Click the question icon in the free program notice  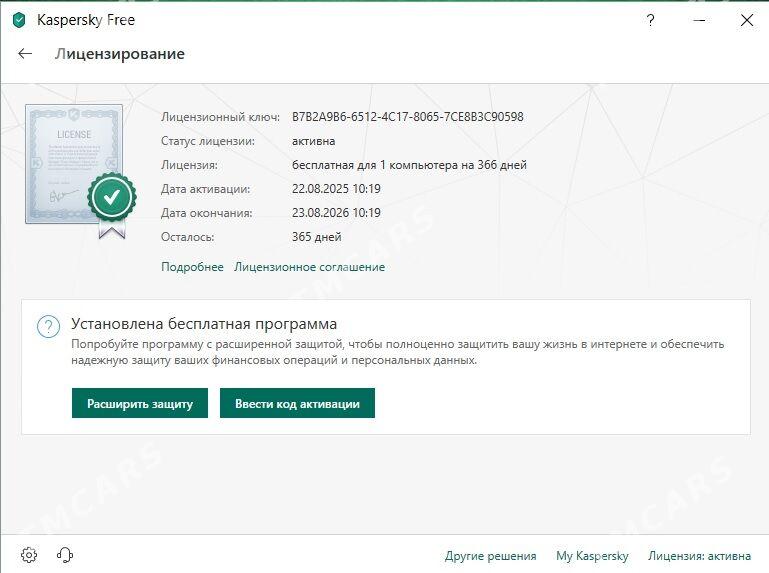49,326
